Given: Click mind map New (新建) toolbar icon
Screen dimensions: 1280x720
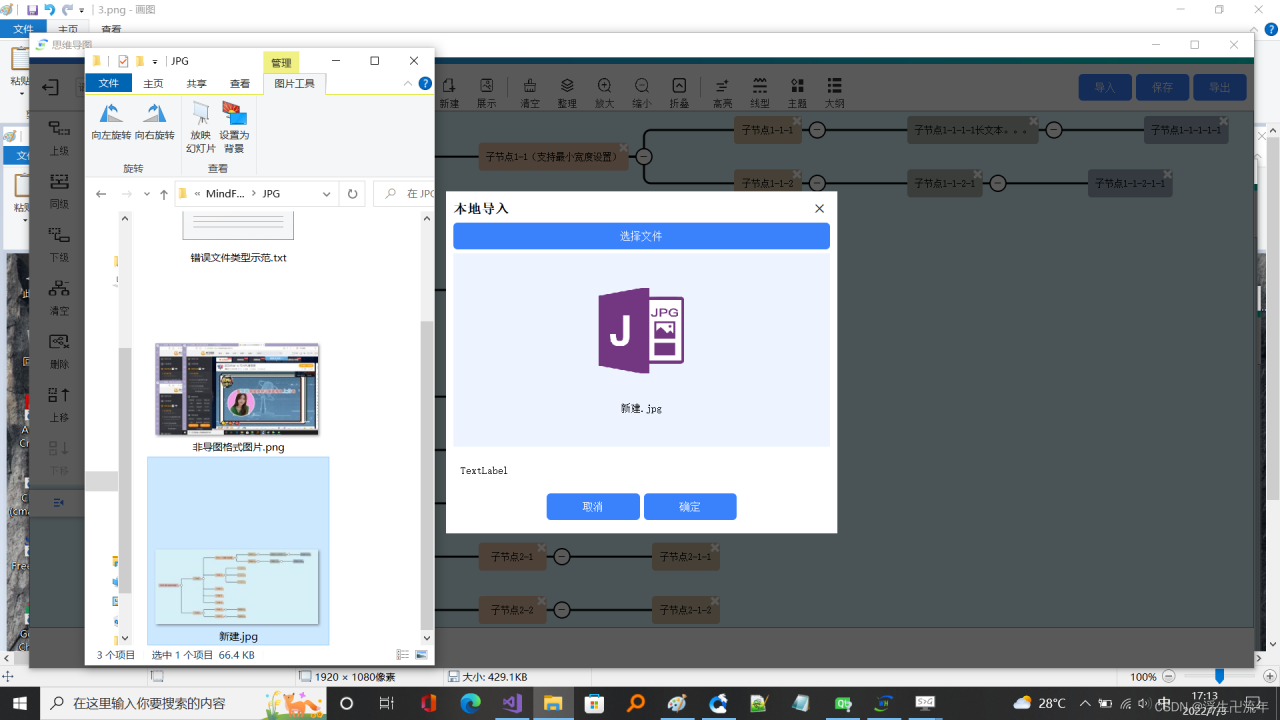Looking at the screenshot, I should 449,93.
